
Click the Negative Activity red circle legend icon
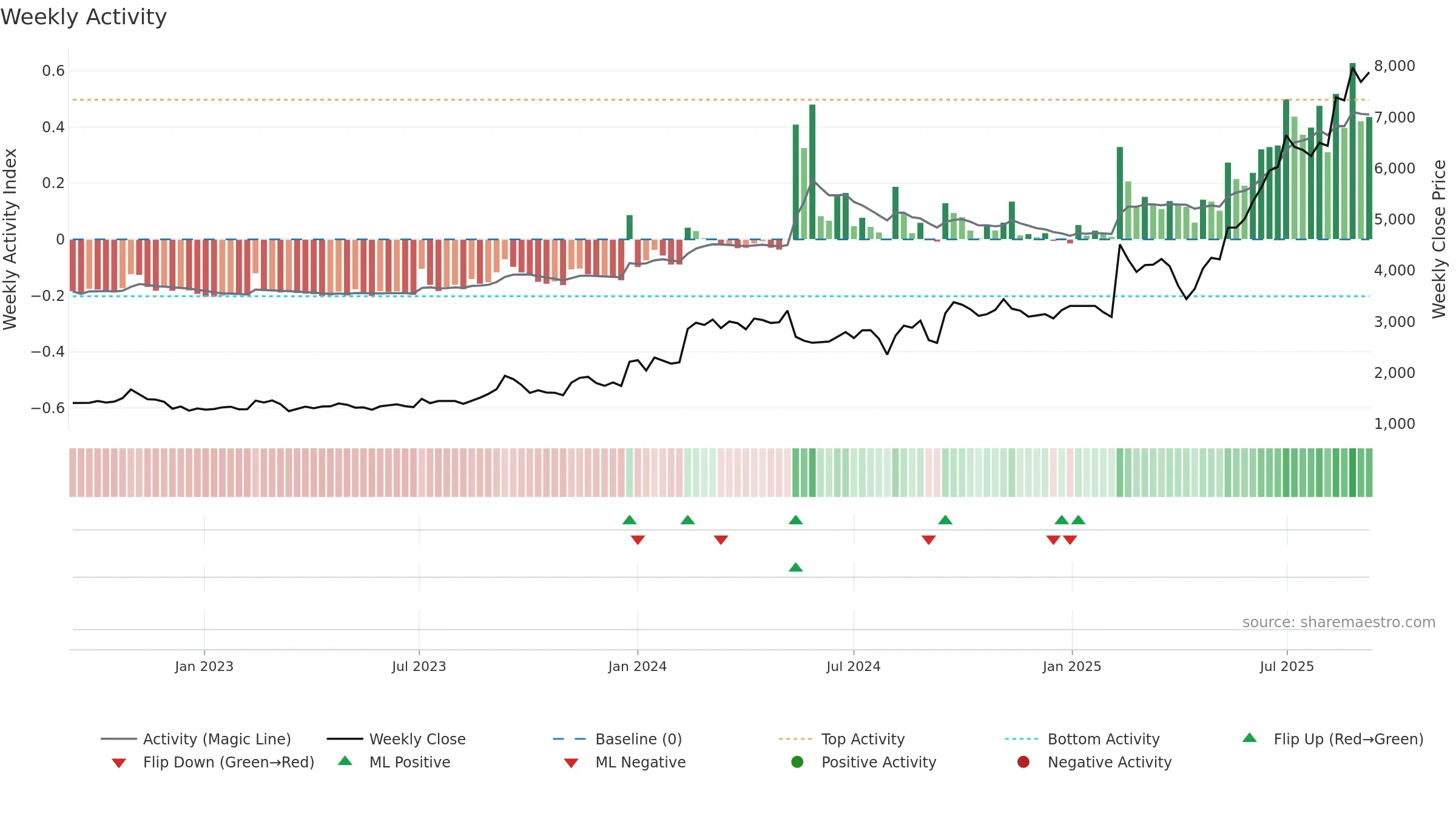click(x=1023, y=762)
